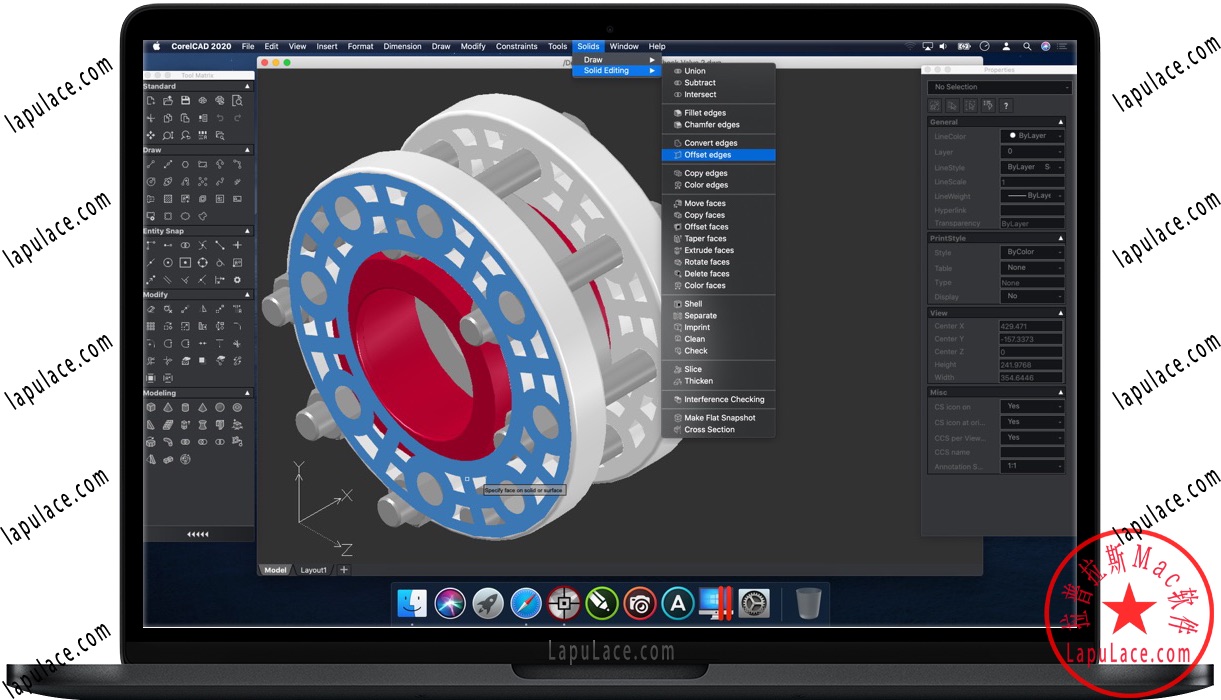Screen dimensions: 1221x700
Task: Choose Interference Checking from the Solids submenu
Action: (718, 399)
